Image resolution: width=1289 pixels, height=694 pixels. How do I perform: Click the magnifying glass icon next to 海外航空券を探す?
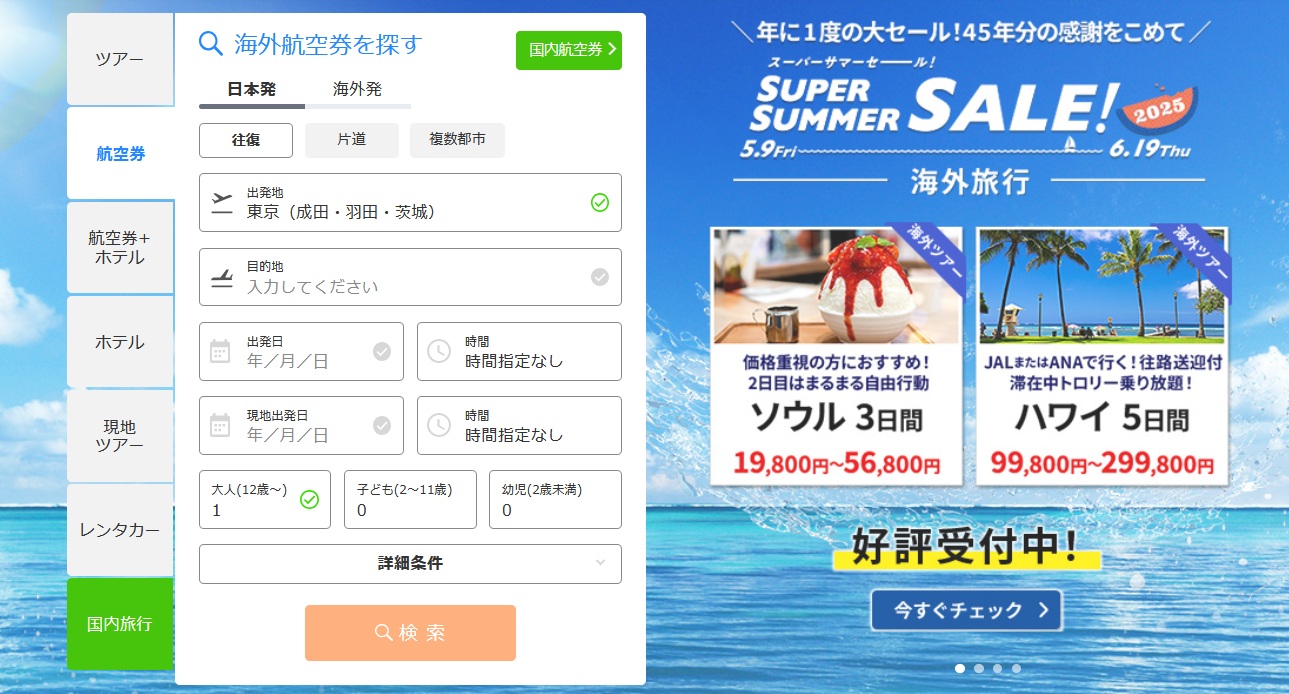click(211, 43)
